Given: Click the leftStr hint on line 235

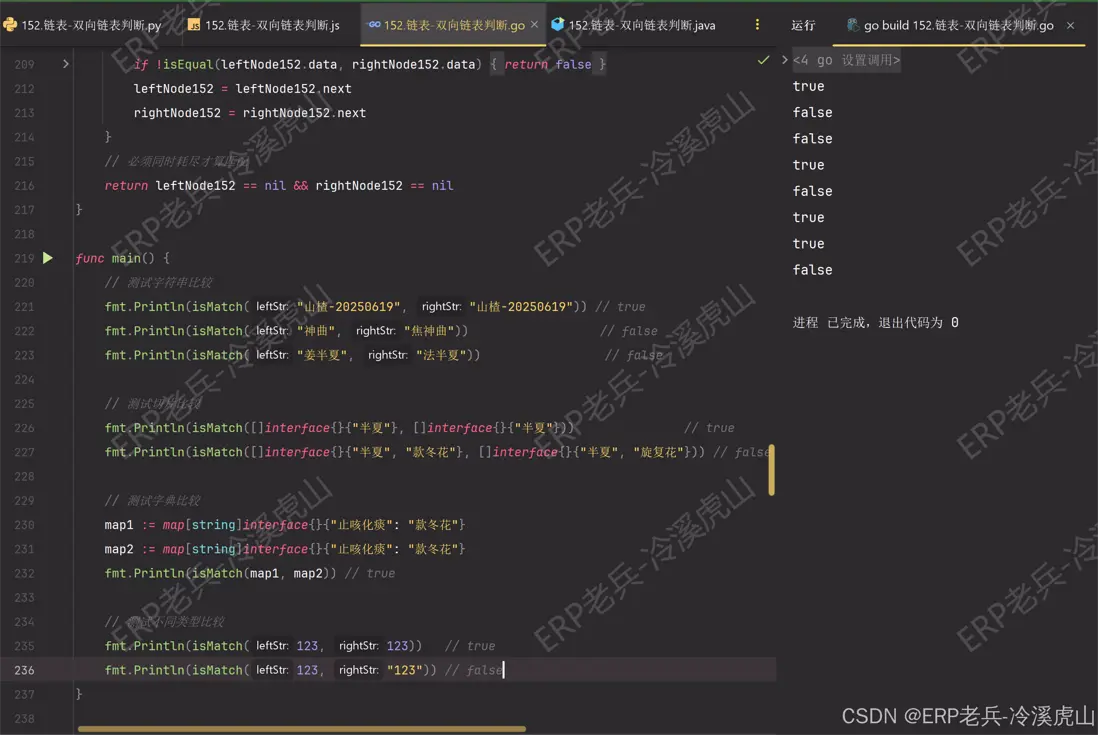Looking at the screenshot, I should point(272,645).
